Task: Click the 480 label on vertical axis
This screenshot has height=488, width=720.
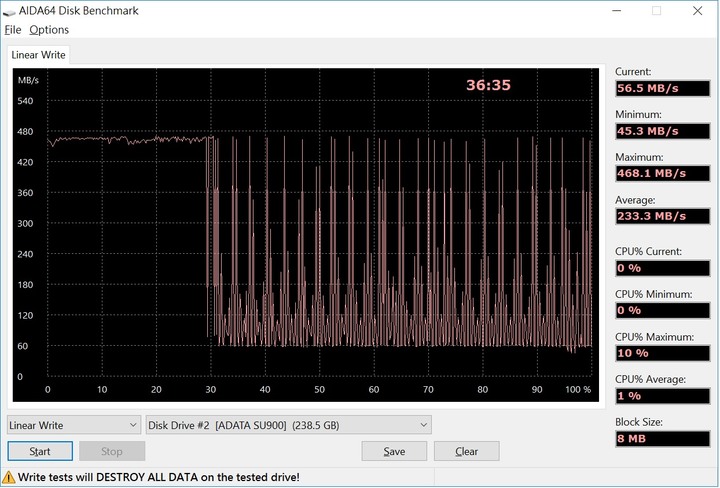Action: point(25,132)
